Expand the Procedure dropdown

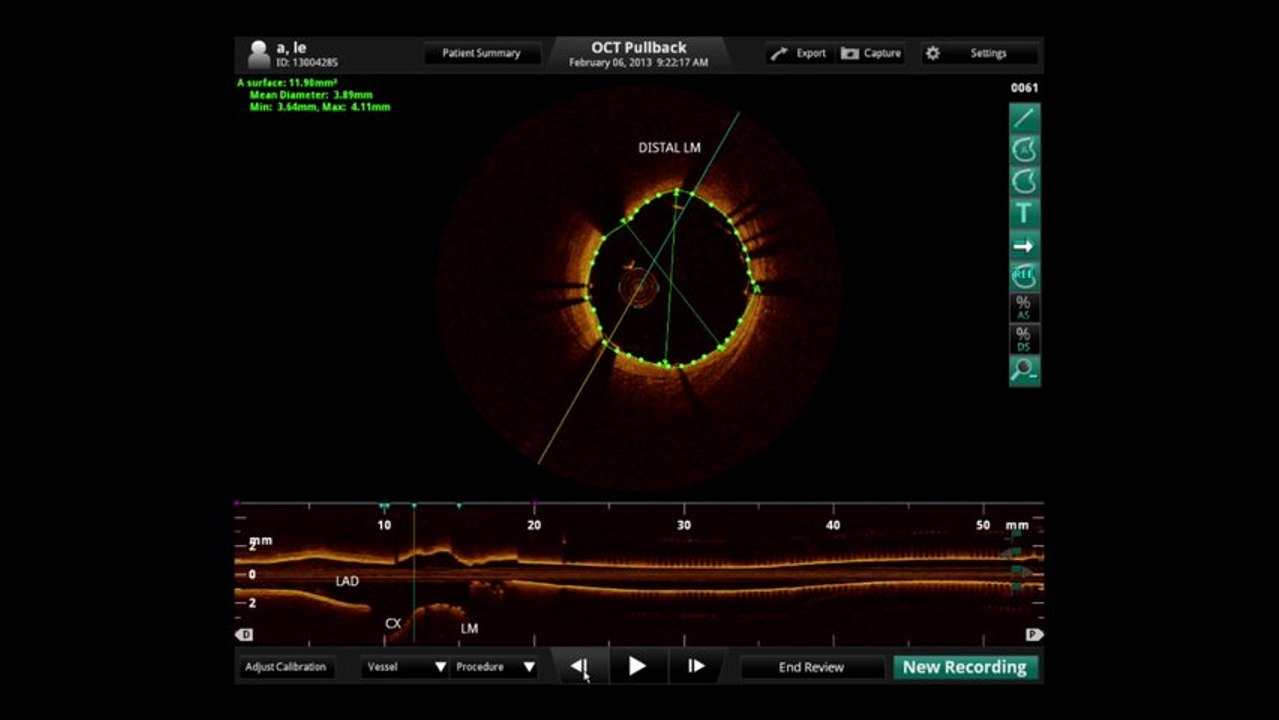tap(495, 667)
